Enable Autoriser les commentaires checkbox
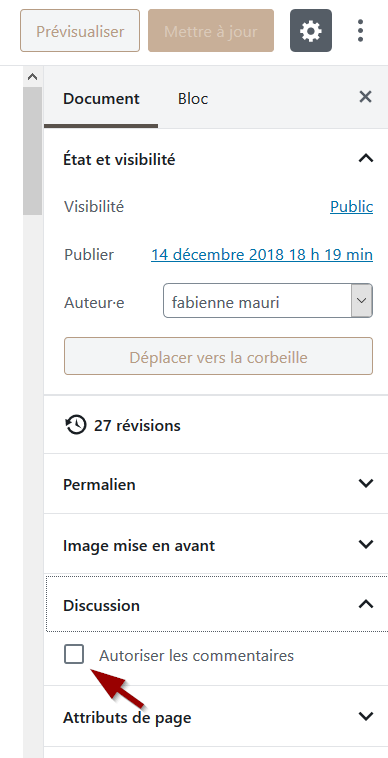 coord(74,655)
